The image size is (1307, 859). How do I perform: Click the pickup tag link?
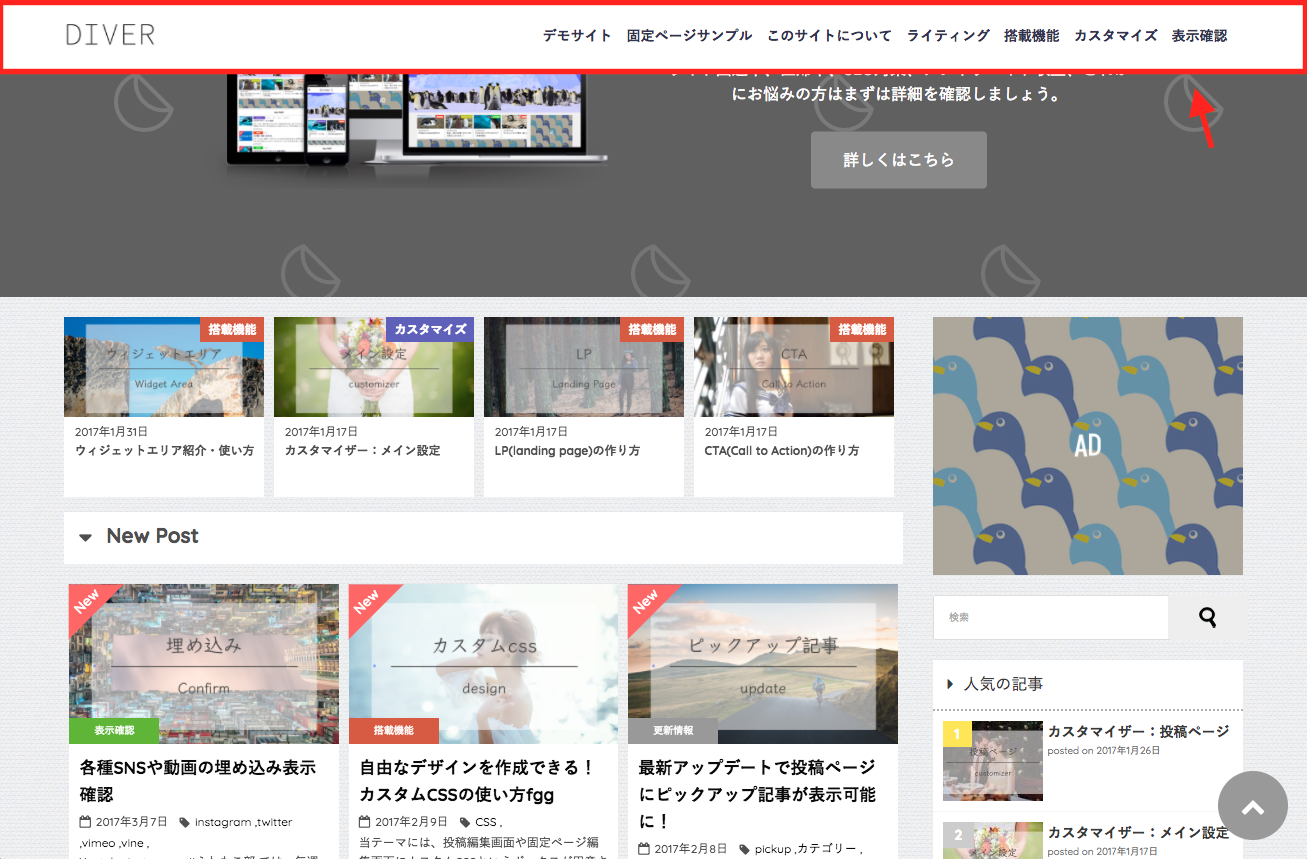tap(773, 849)
